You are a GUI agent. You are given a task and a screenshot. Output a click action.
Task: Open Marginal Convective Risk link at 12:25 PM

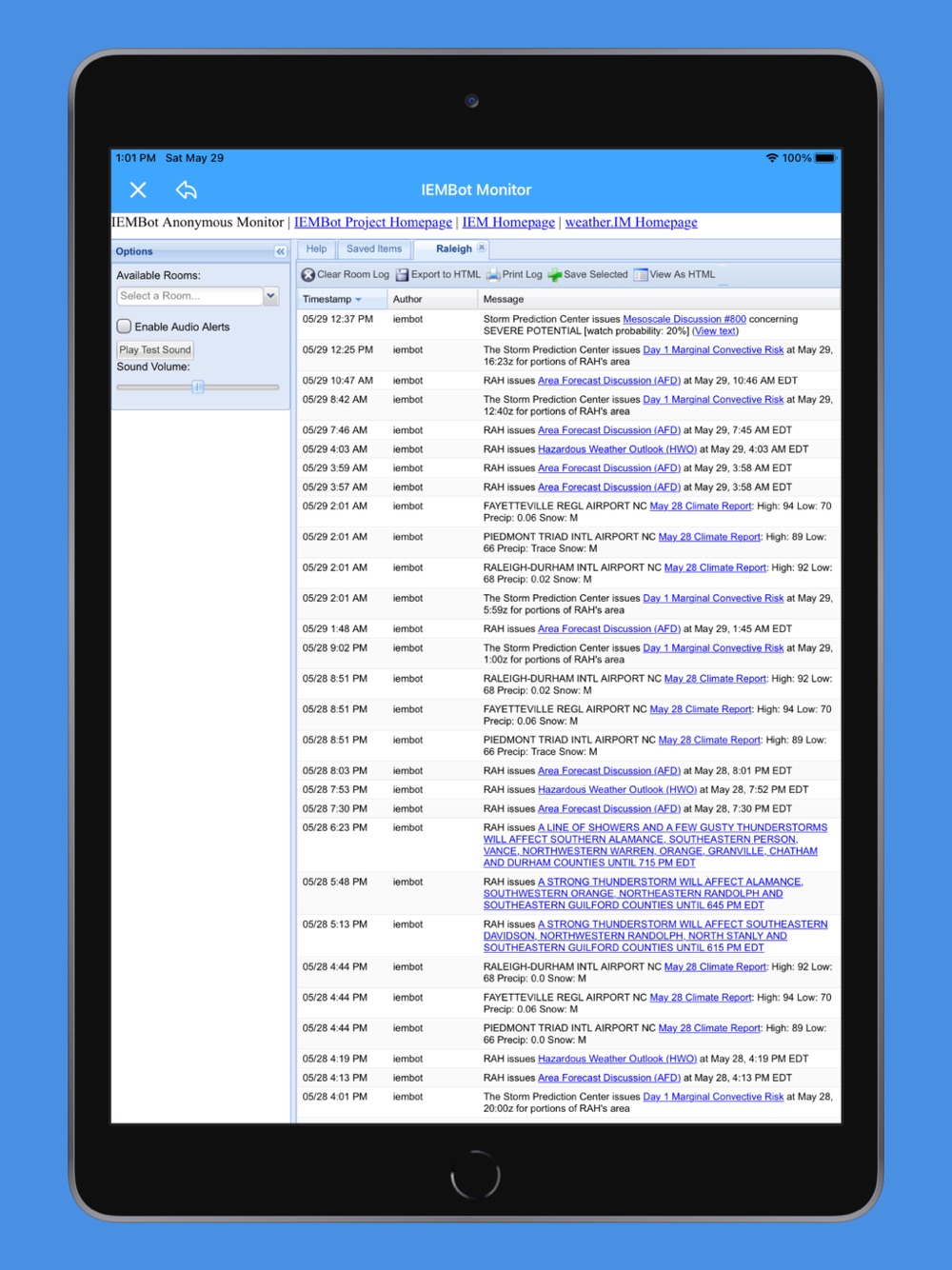click(x=713, y=349)
